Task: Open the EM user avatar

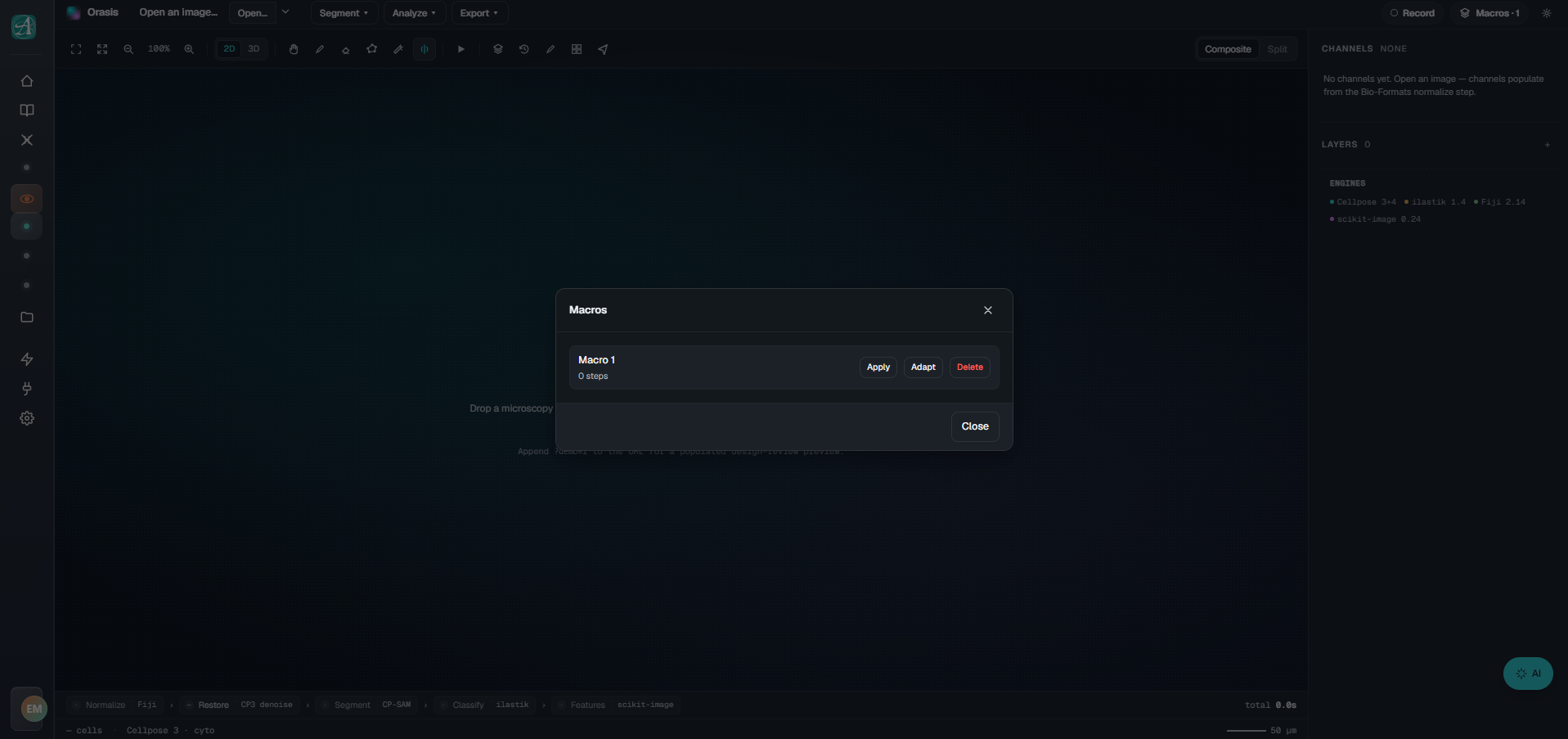Action: pyautogui.click(x=34, y=709)
